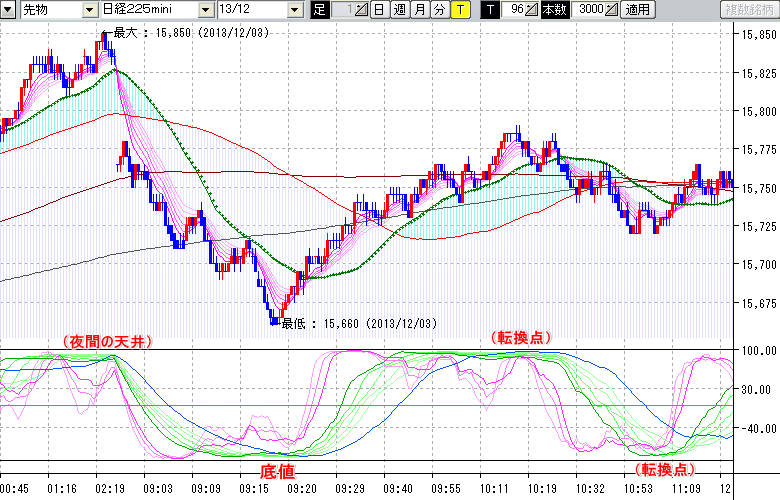Click the 09:20 time axis label
Viewport: 780px width, 500px height.
click(302, 490)
